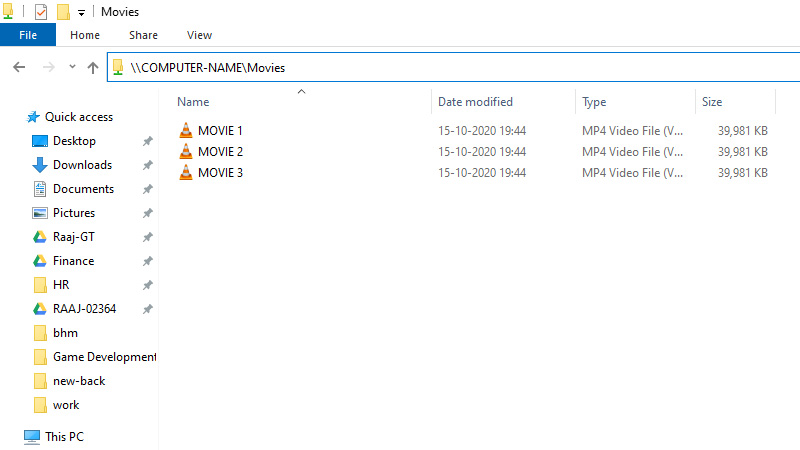Select the MOVIE 3 VLC file icon

pyautogui.click(x=186, y=172)
